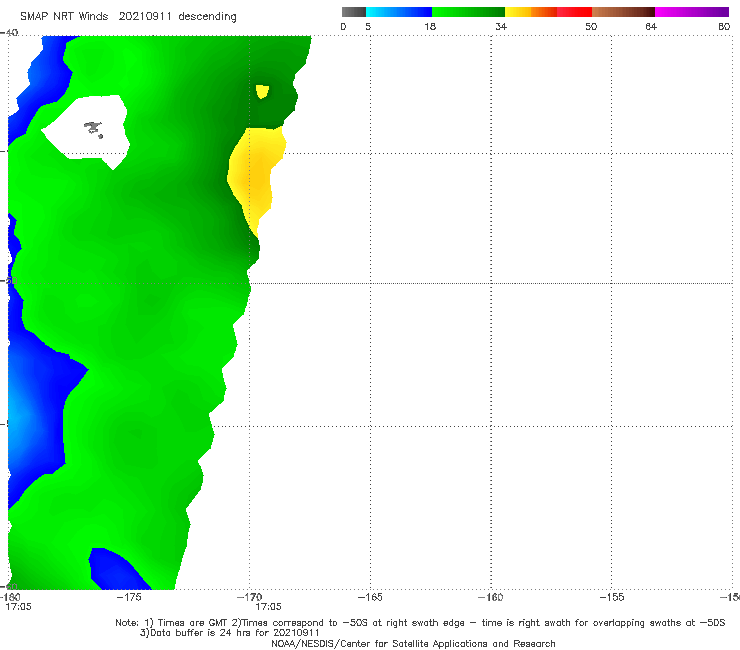740x650 pixels.
Task: Click the word "descending" in the title
Action: (208, 17)
